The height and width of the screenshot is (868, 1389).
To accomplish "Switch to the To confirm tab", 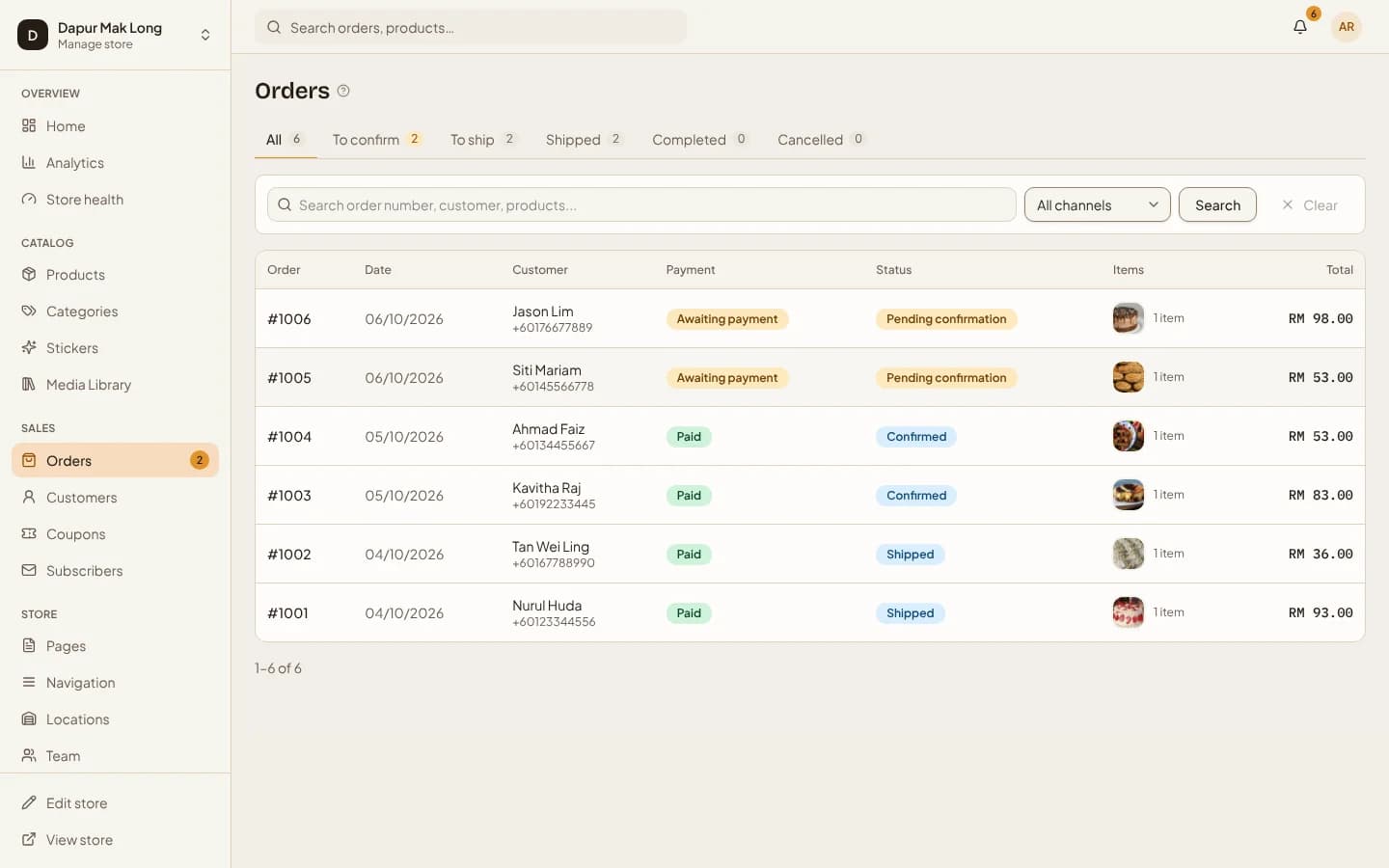I will coord(377,140).
